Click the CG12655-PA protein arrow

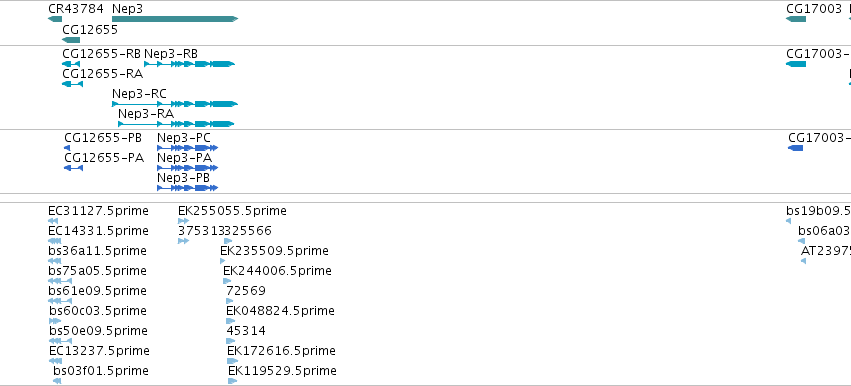click(73, 168)
